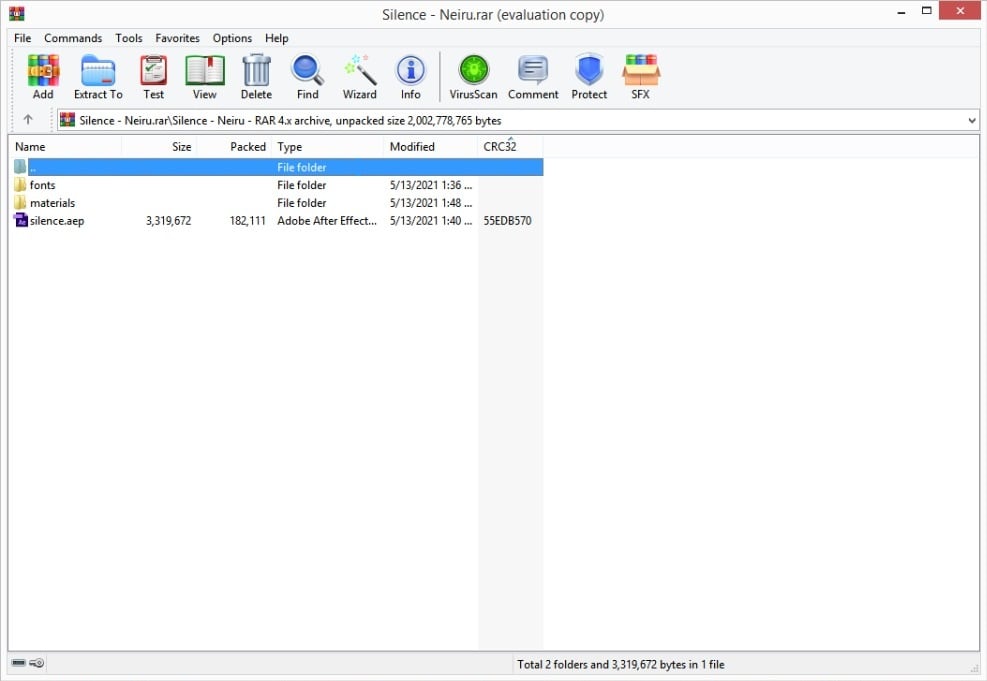Click the CRC32 value 55EDB570
This screenshot has height=681, width=987.
coord(507,221)
